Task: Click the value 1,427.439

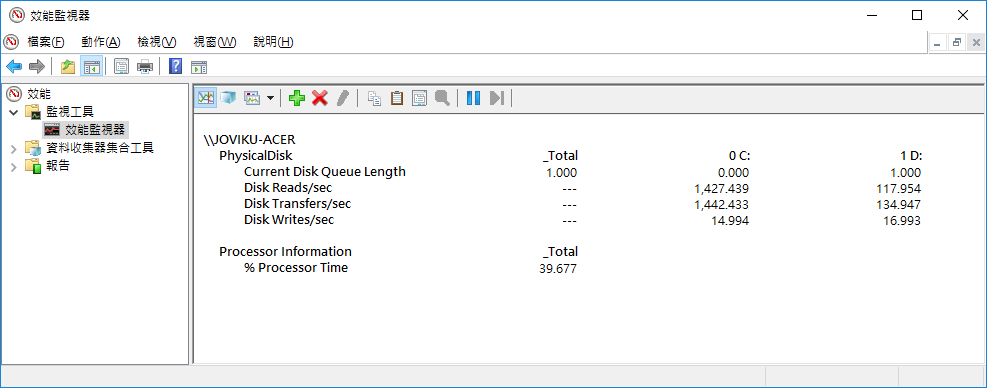Action: point(721,188)
